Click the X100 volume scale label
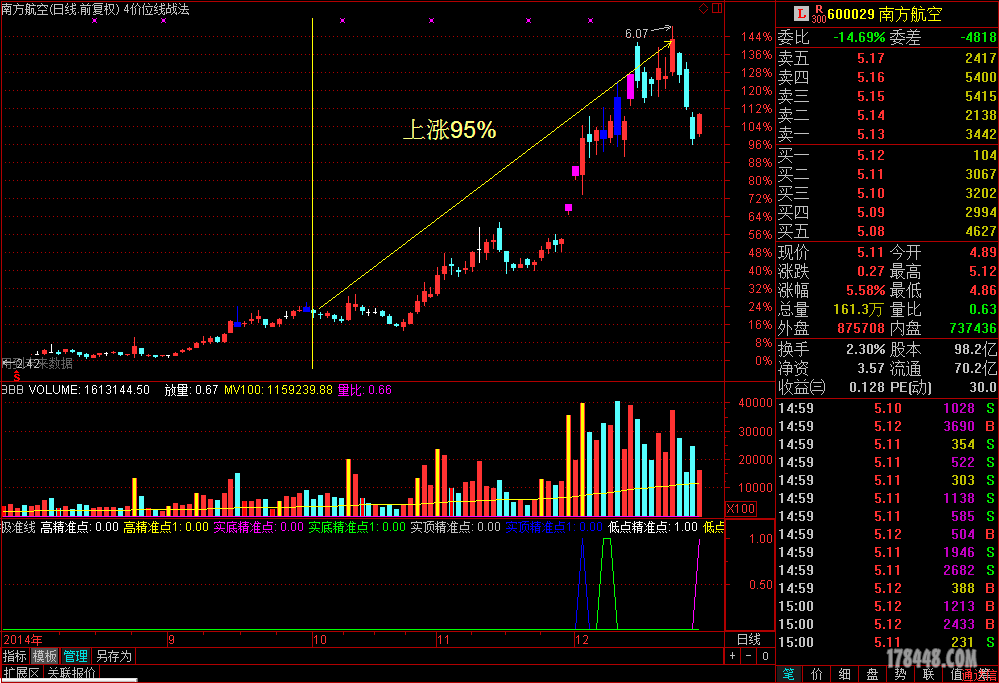The image size is (999, 683). (739, 508)
